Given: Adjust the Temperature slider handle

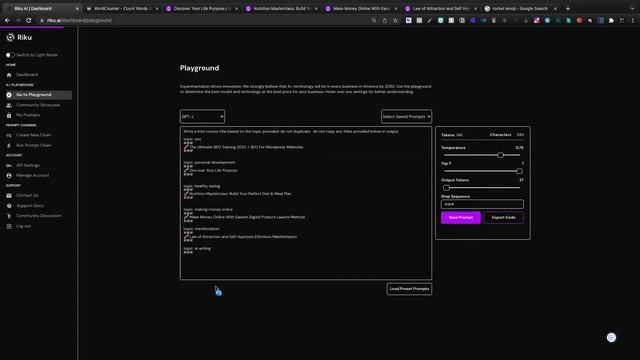Looking at the screenshot, I should (500, 155).
